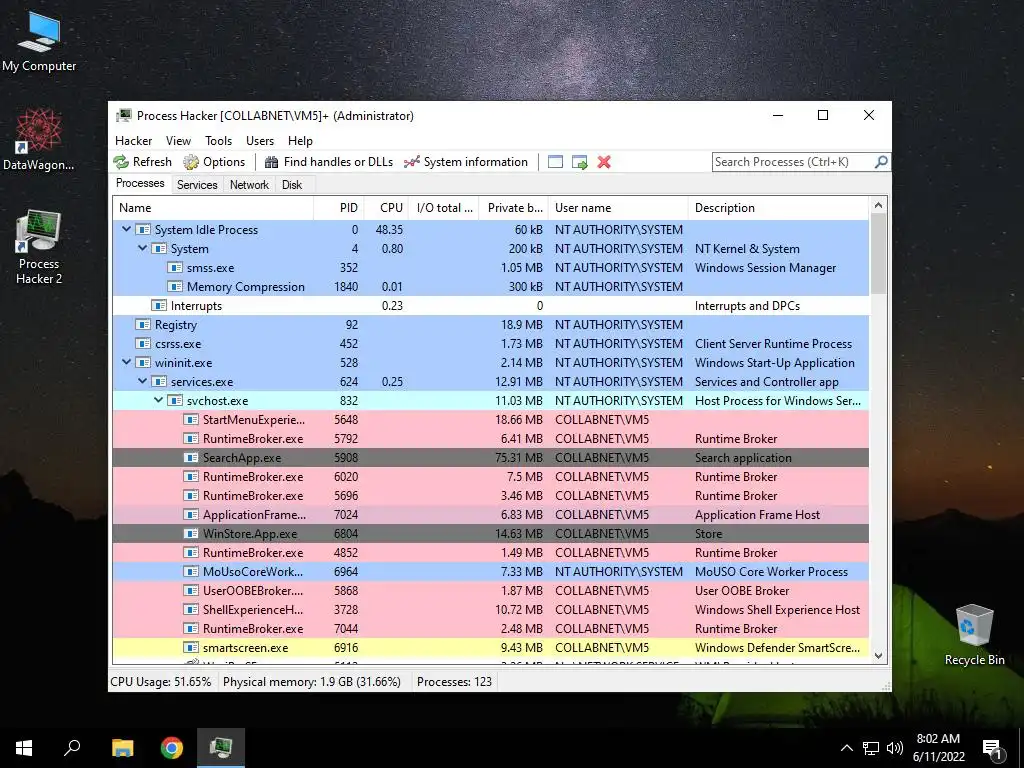Viewport: 1024px width, 768px height.
Task: Select the Processes tab
Action: [140, 184]
